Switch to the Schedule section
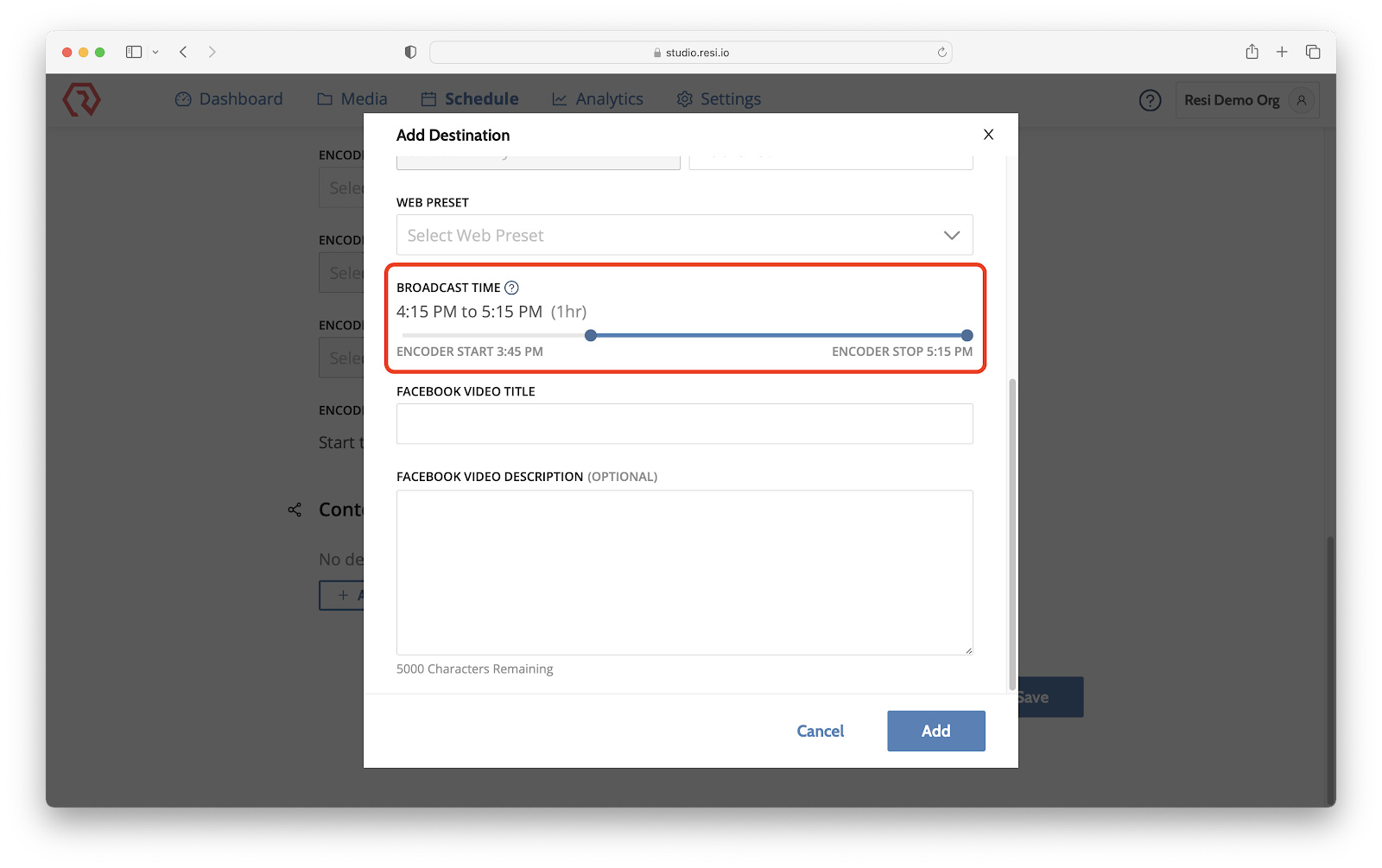Screen dimensions: 1382x868 tap(479, 98)
